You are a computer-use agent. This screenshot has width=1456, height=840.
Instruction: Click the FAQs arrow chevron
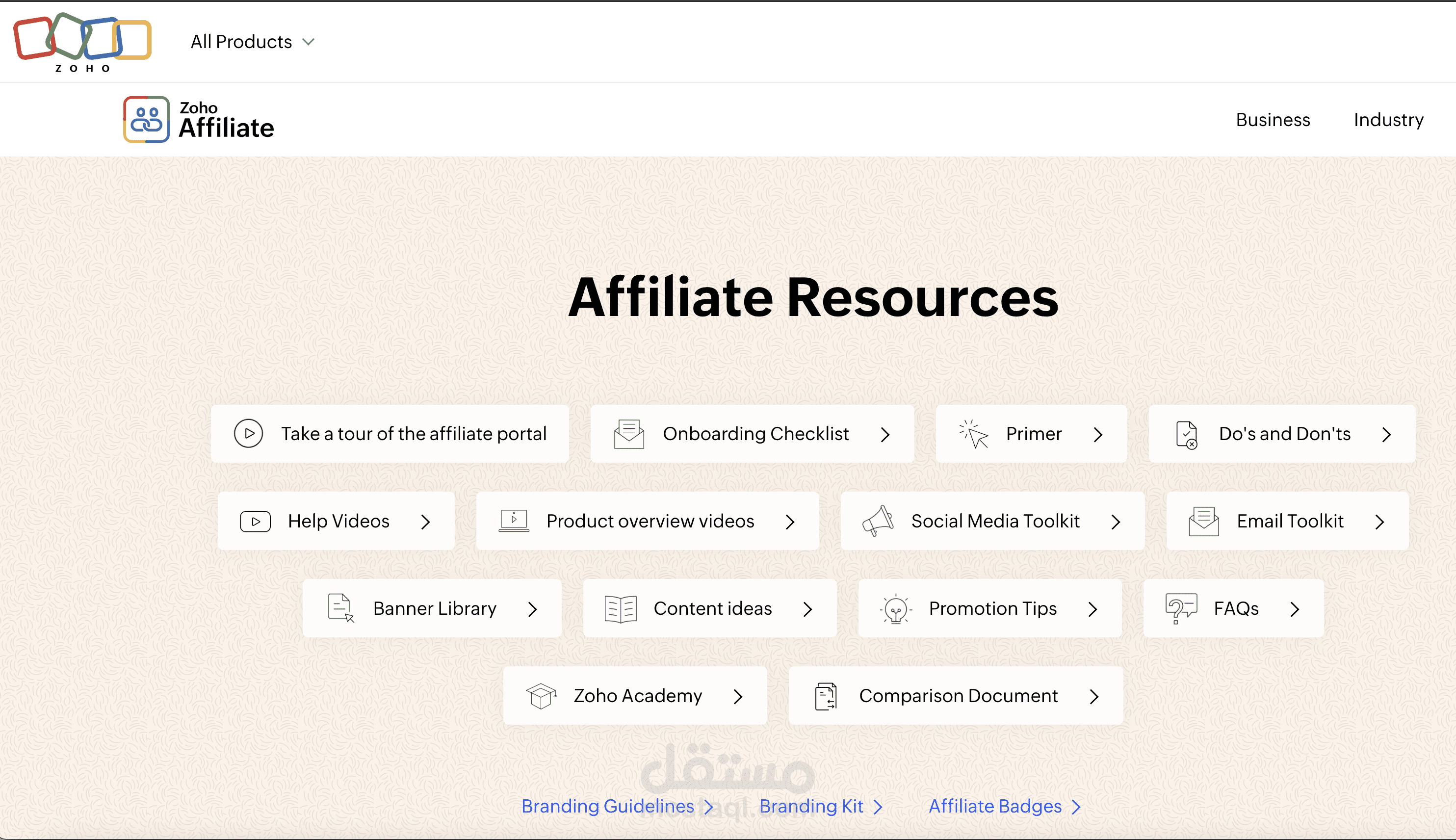[x=1295, y=609]
